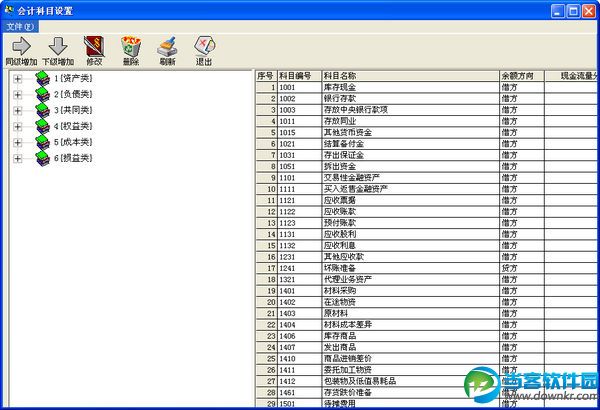Click the 退出 exit icon
600x410 pixels.
(x=204, y=46)
